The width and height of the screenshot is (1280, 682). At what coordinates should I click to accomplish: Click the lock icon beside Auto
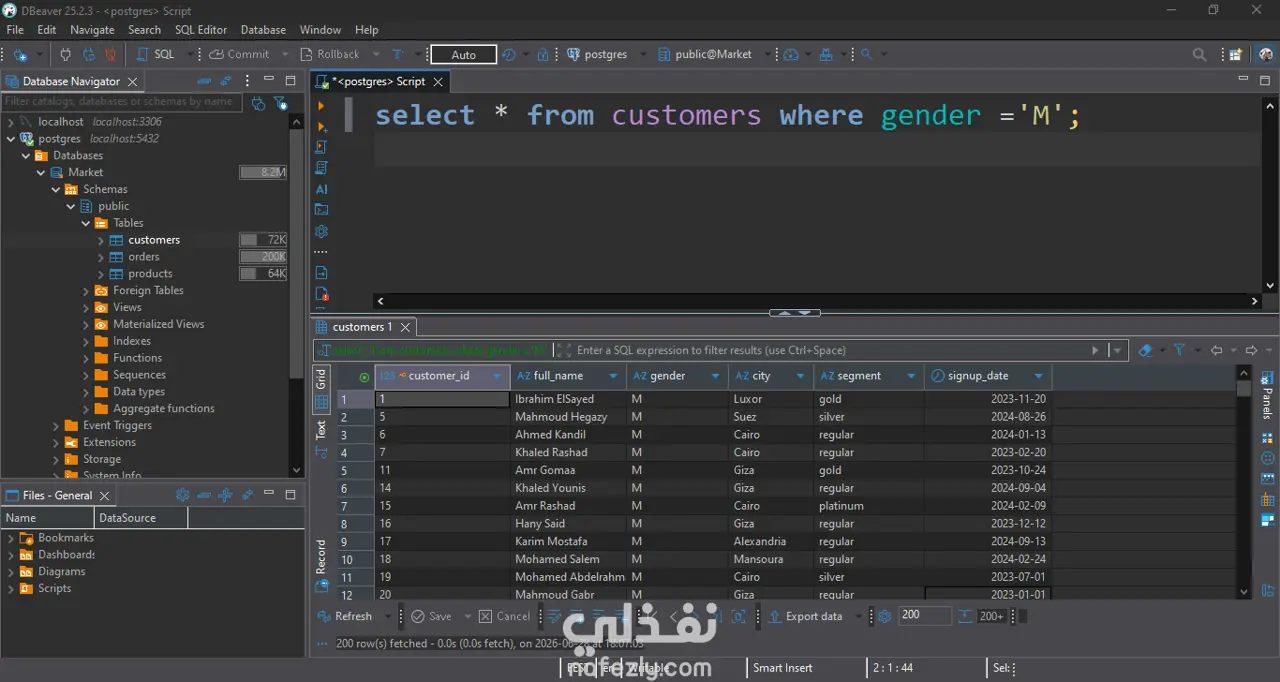(x=543, y=55)
